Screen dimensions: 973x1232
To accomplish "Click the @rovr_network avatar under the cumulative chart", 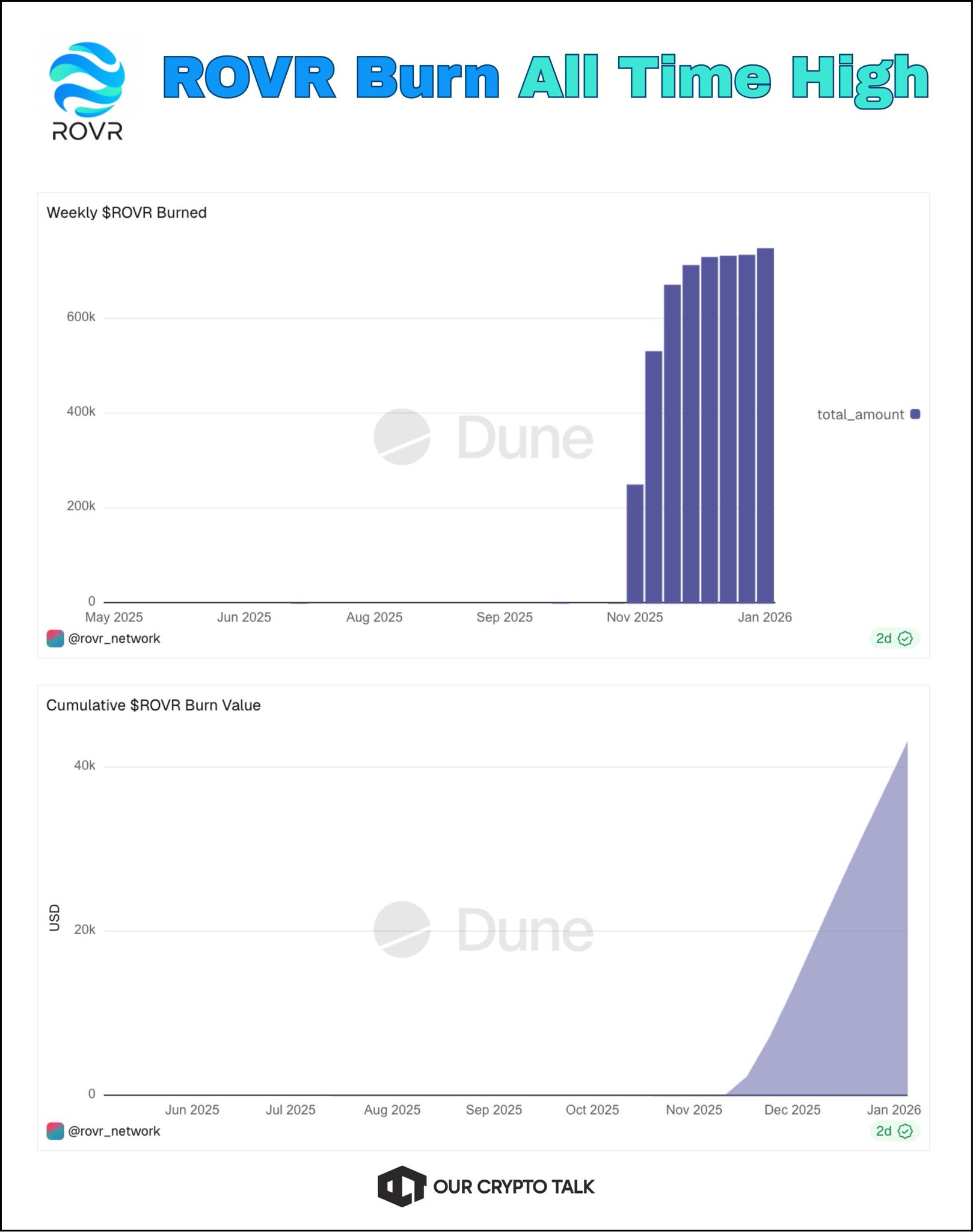I will pyautogui.click(x=55, y=1131).
